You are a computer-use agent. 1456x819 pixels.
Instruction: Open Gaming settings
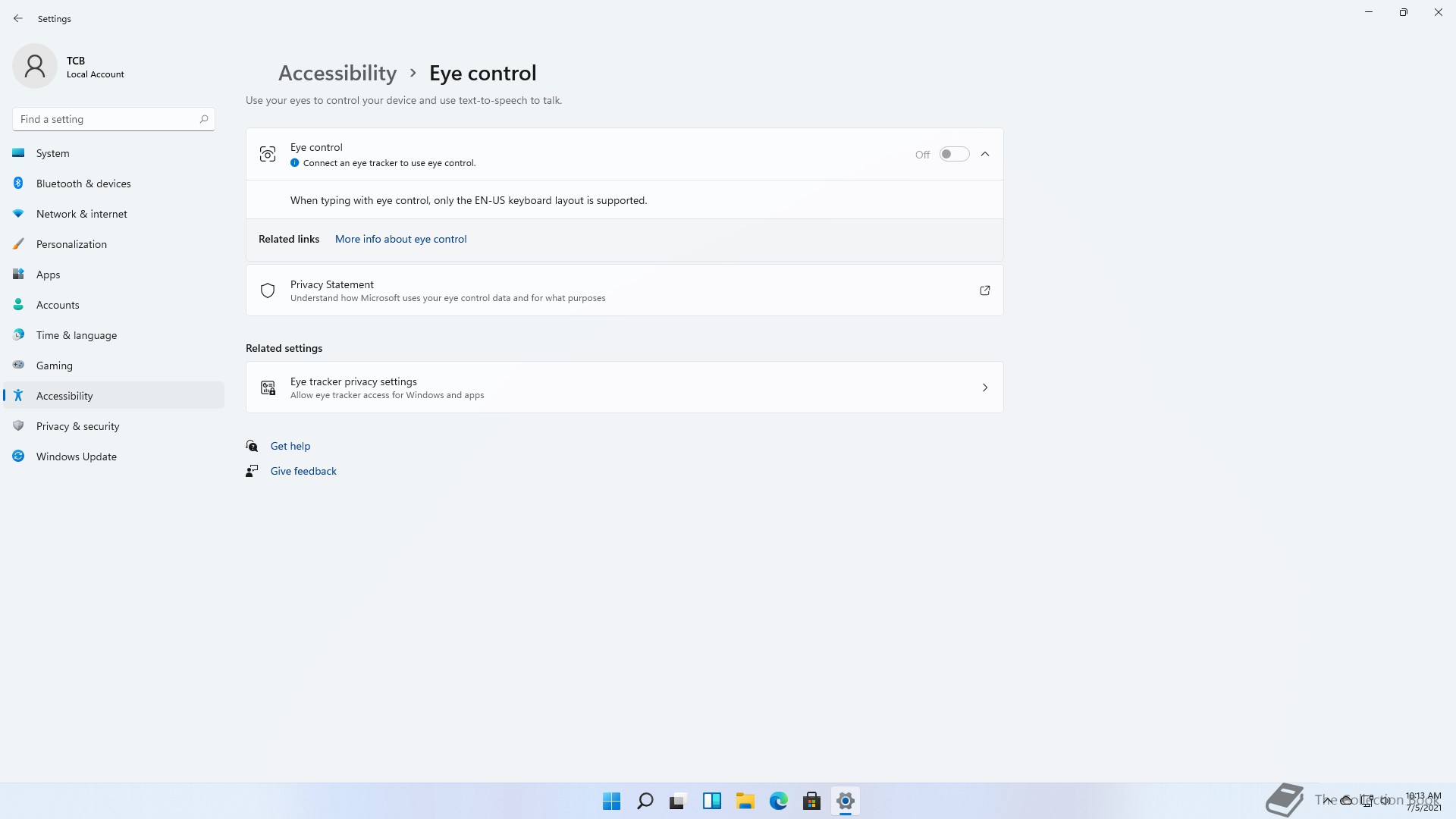(114, 366)
